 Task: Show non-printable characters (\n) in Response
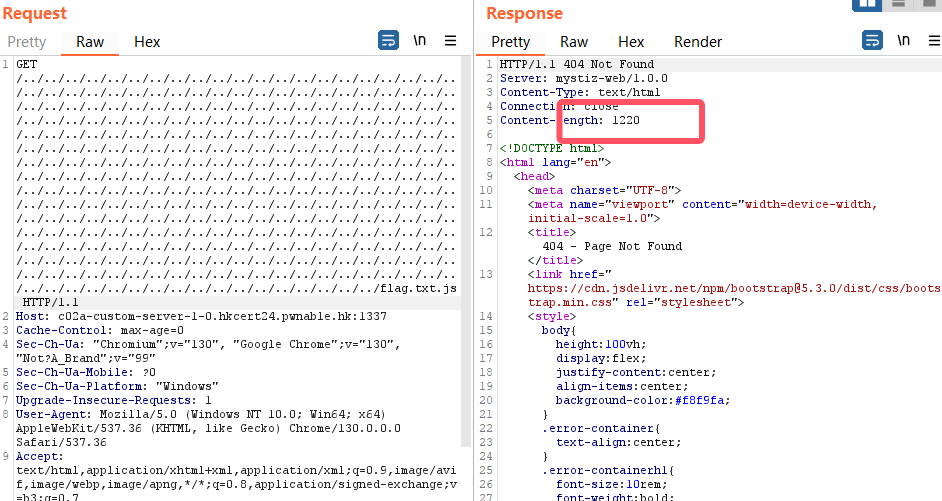coord(904,41)
